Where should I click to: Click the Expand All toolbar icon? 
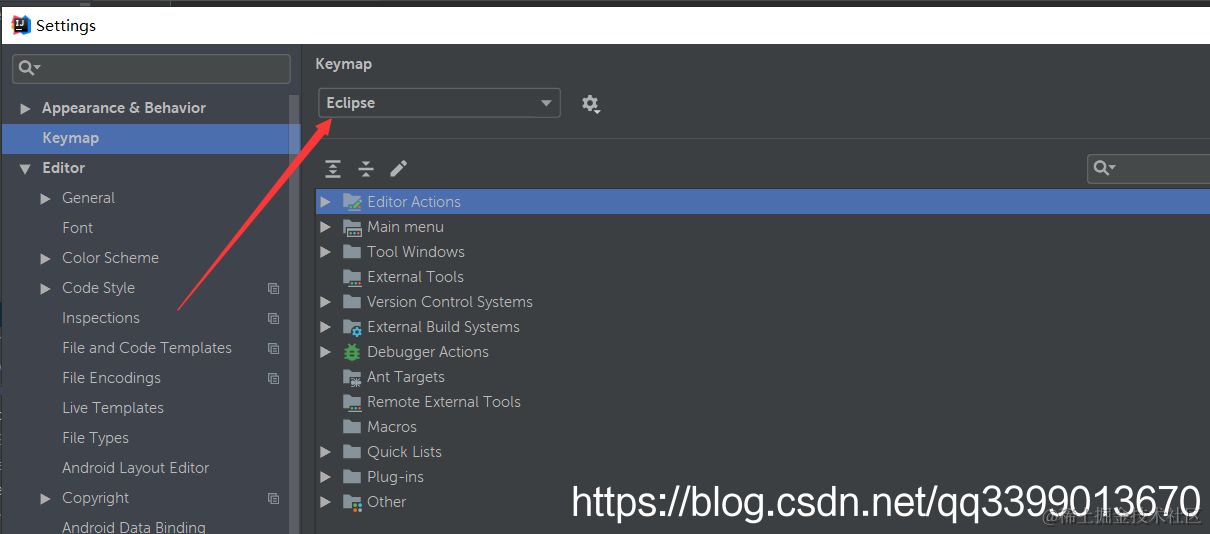(x=333, y=168)
